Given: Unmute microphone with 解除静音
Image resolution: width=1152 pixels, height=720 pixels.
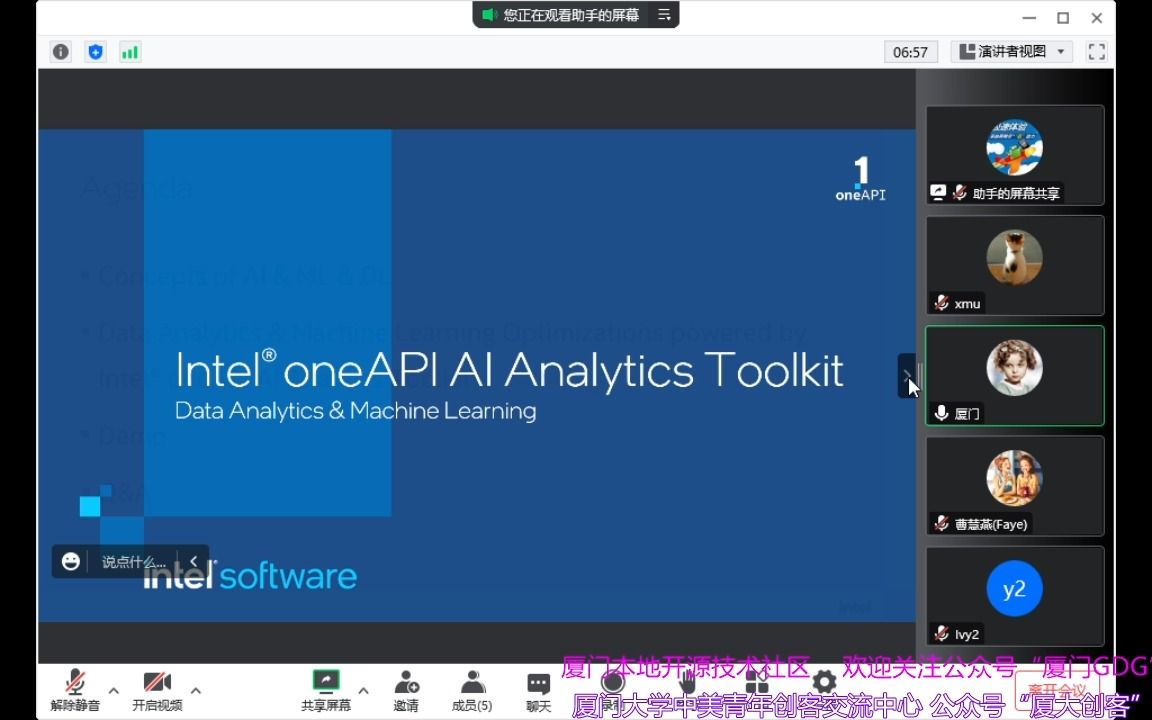Looking at the screenshot, I should (x=75, y=691).
